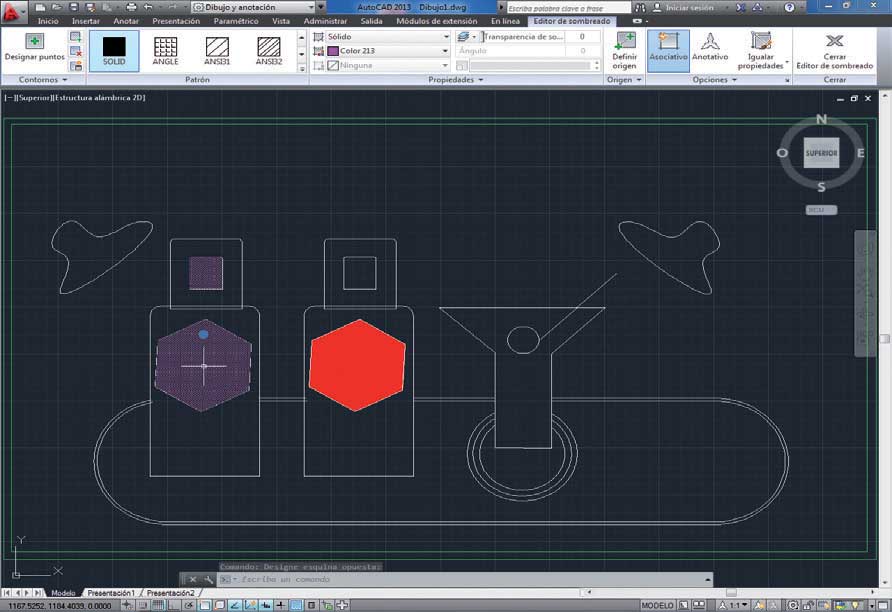Select the ANSI32 hatch pattern
892x612 pixels.
coord(269,51)
